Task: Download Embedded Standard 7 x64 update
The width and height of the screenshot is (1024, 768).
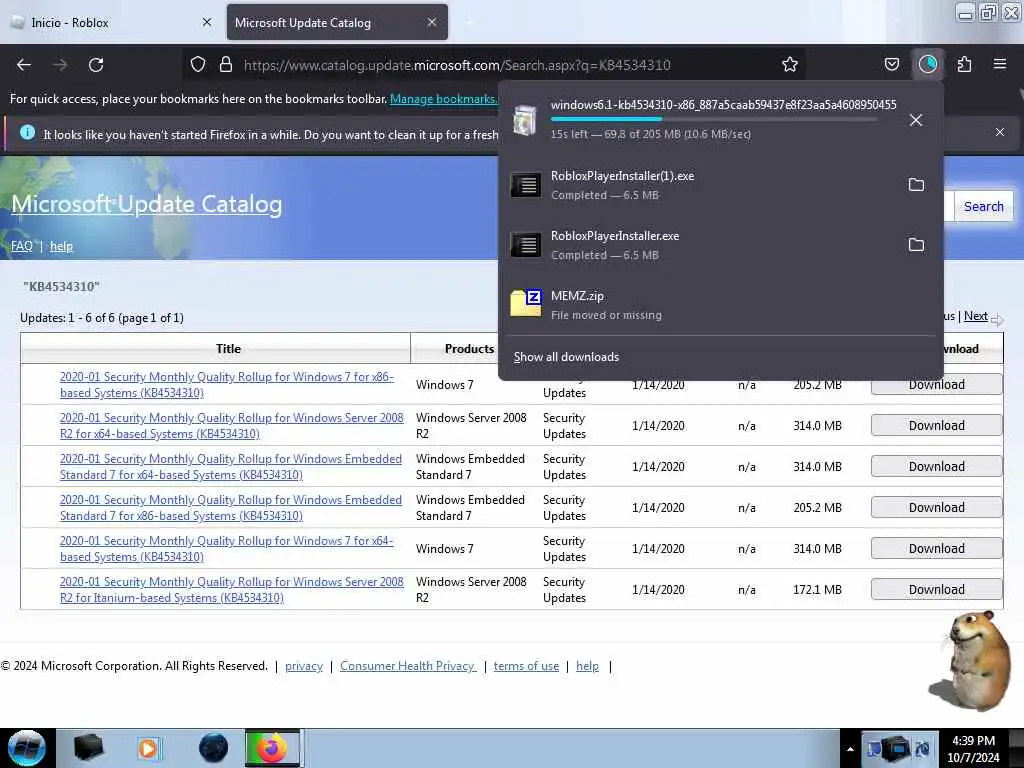Action: point(936,467)
